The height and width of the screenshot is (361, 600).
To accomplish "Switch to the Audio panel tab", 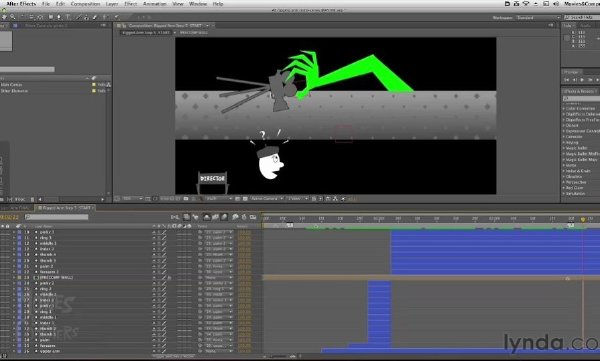I will click(x=585, y=25).
